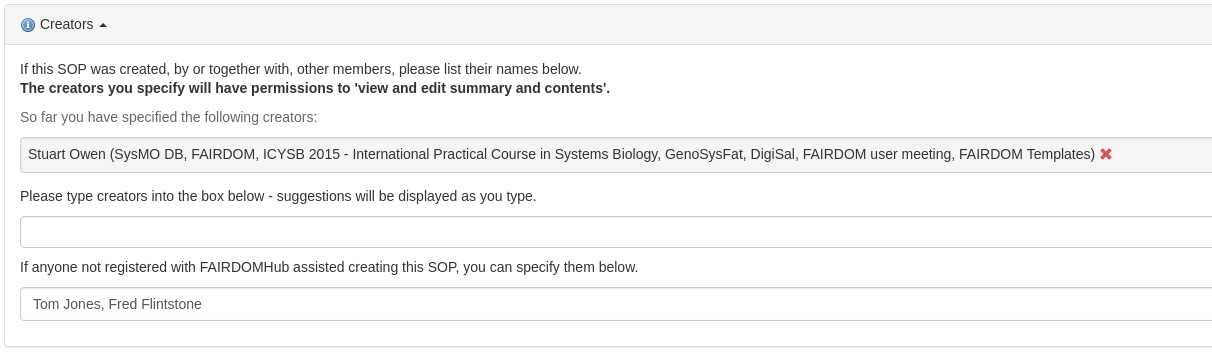Click the 'not registered with FAIRDOMHub' instruction text
1212x361 pixels.
pos(329,267)
